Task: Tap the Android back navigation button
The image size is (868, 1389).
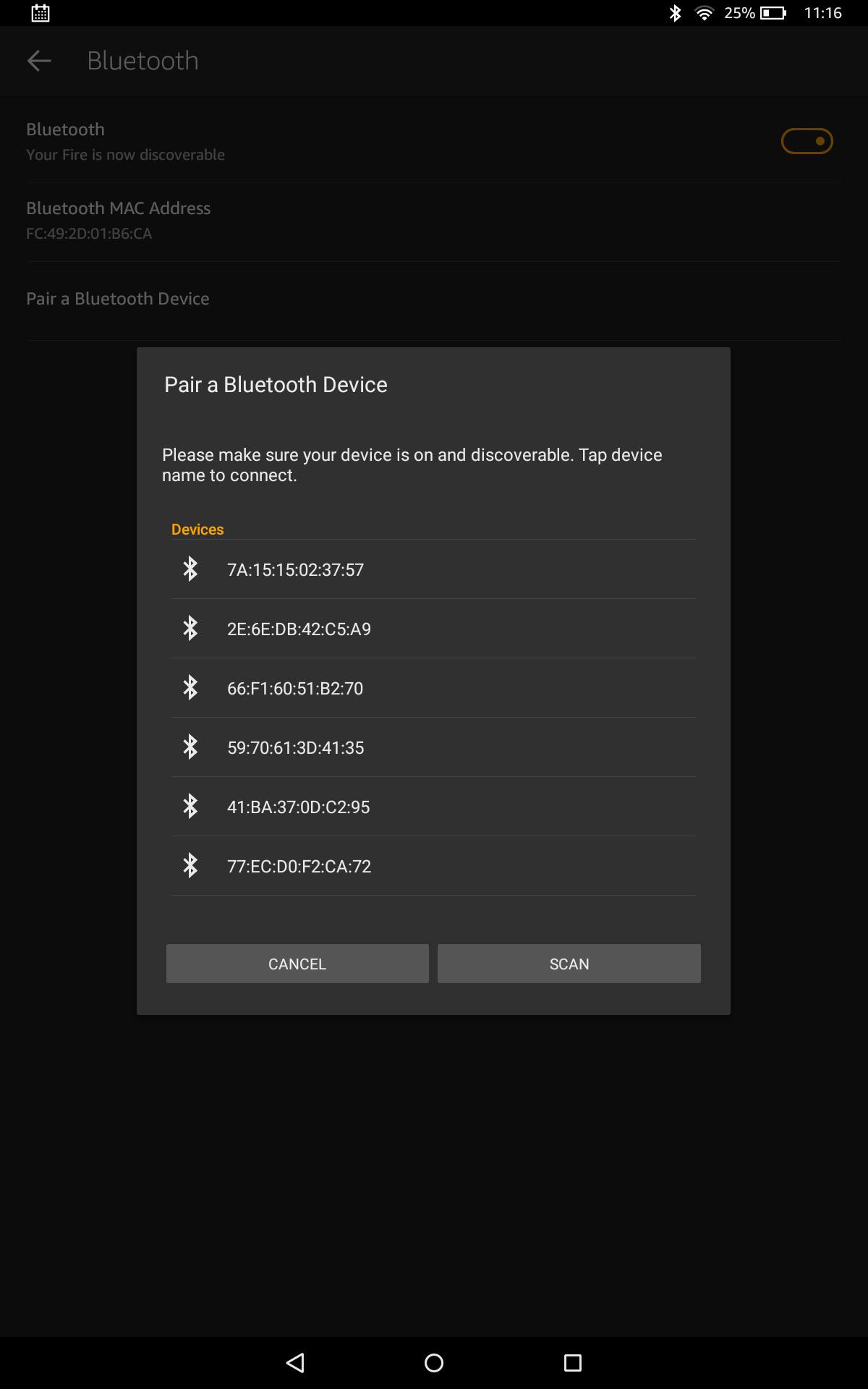Action: (295, 1363)
